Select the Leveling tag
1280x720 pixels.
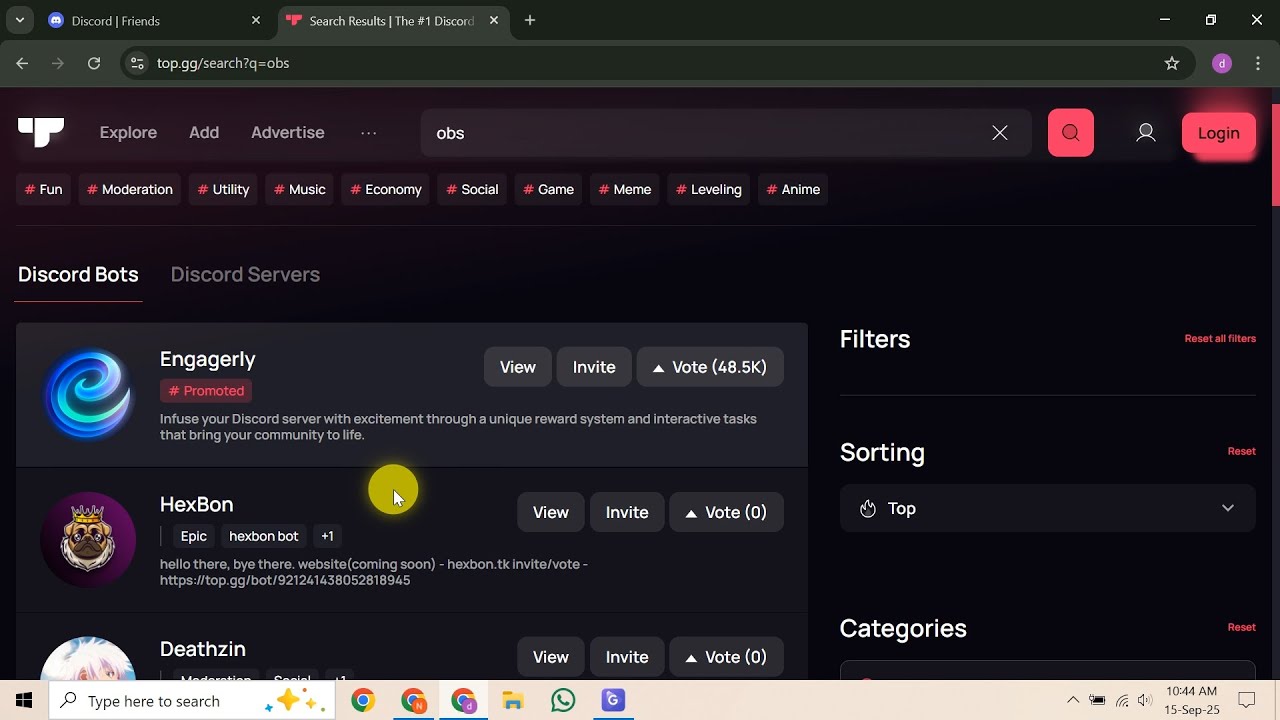[x=709, y=189]
